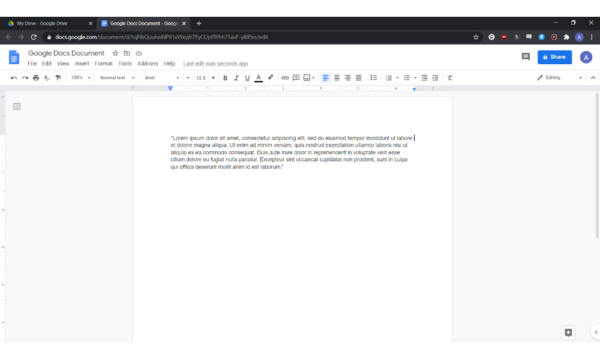Decrease font size with minus button
The width and height of the screenshot is (600, 360).
tap(188, 78)
